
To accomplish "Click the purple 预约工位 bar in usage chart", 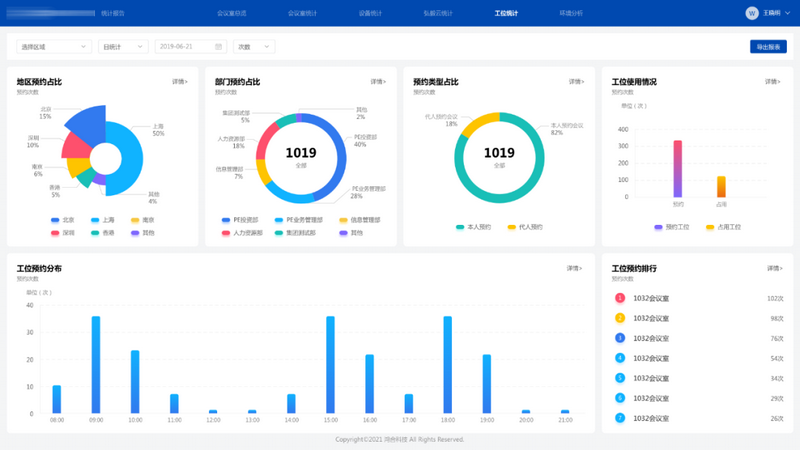I will [x=678, y=168].
